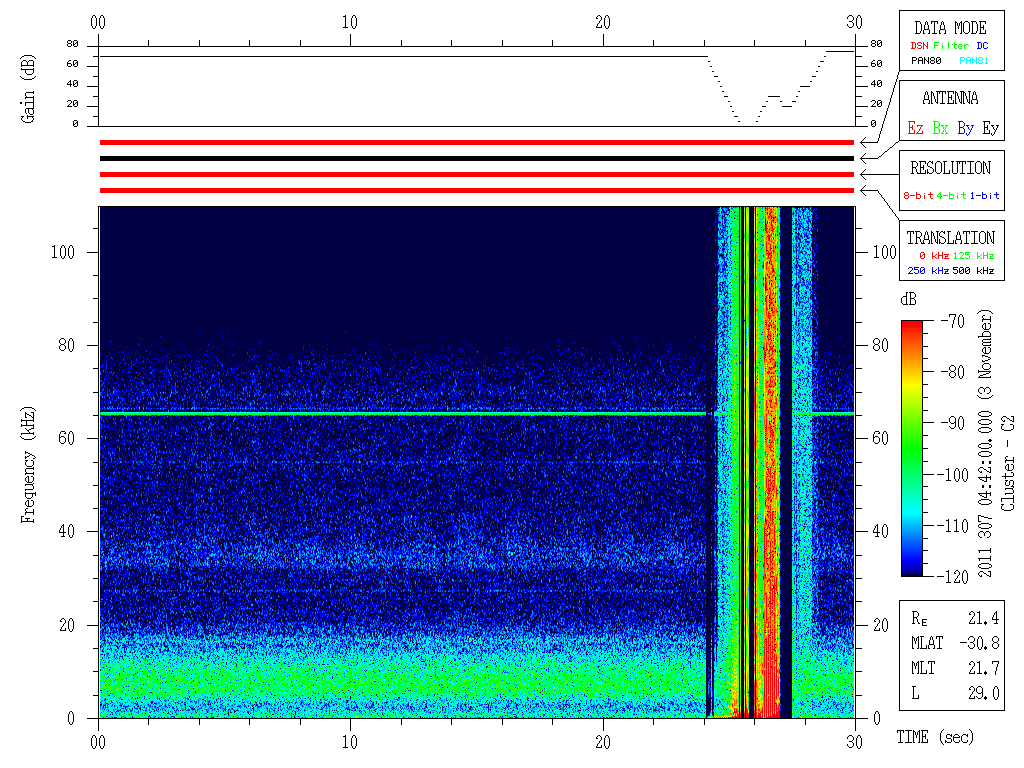Click the 8-bit resolution legend entry
1024x768 pixels.
click(918, 196)
